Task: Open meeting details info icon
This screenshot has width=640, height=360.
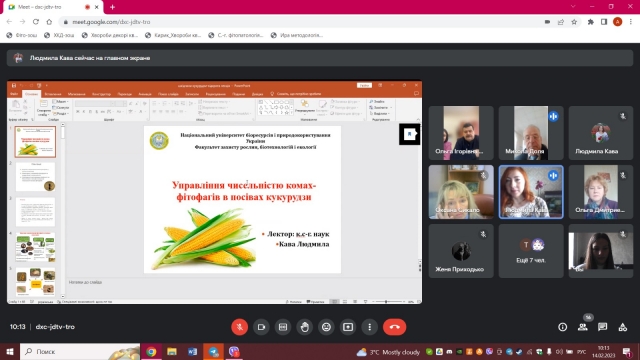Action: tap(562, 327)
